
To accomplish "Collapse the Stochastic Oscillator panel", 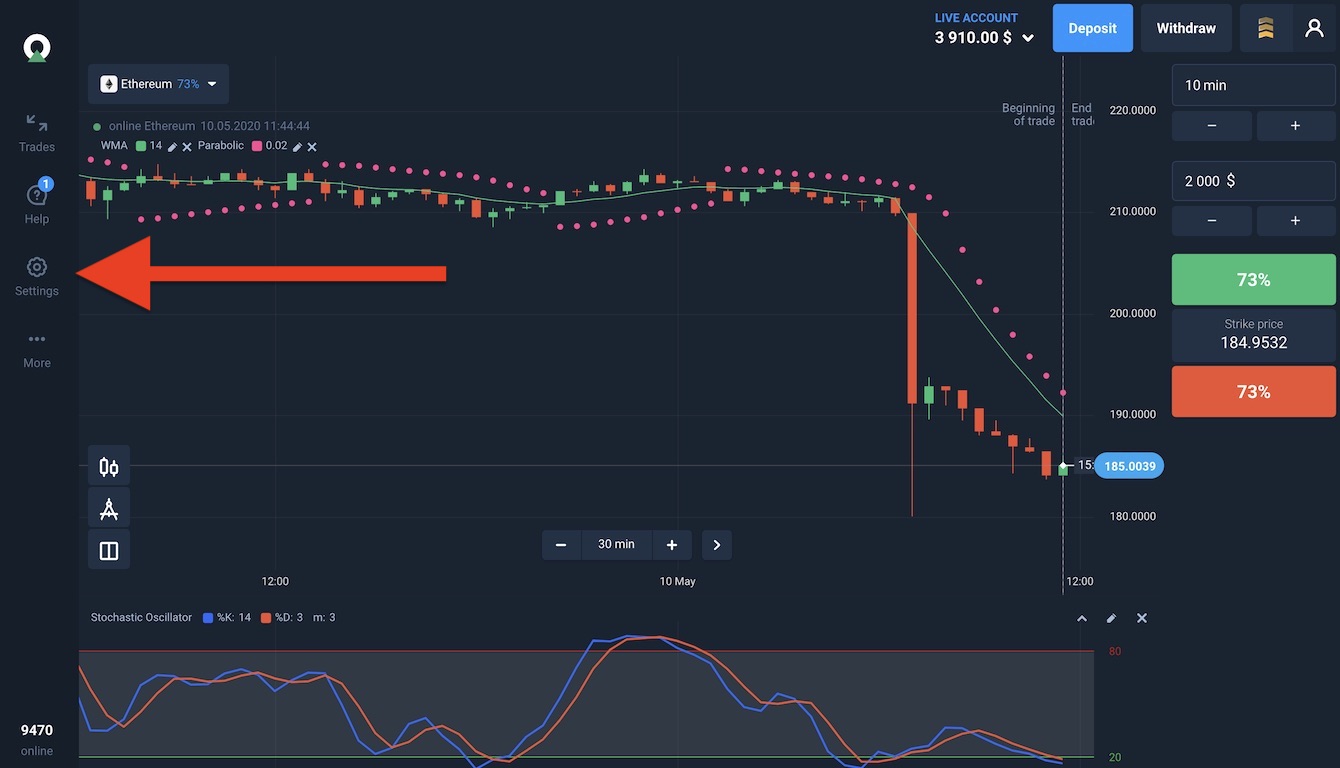I will (x=1081, y=618).
